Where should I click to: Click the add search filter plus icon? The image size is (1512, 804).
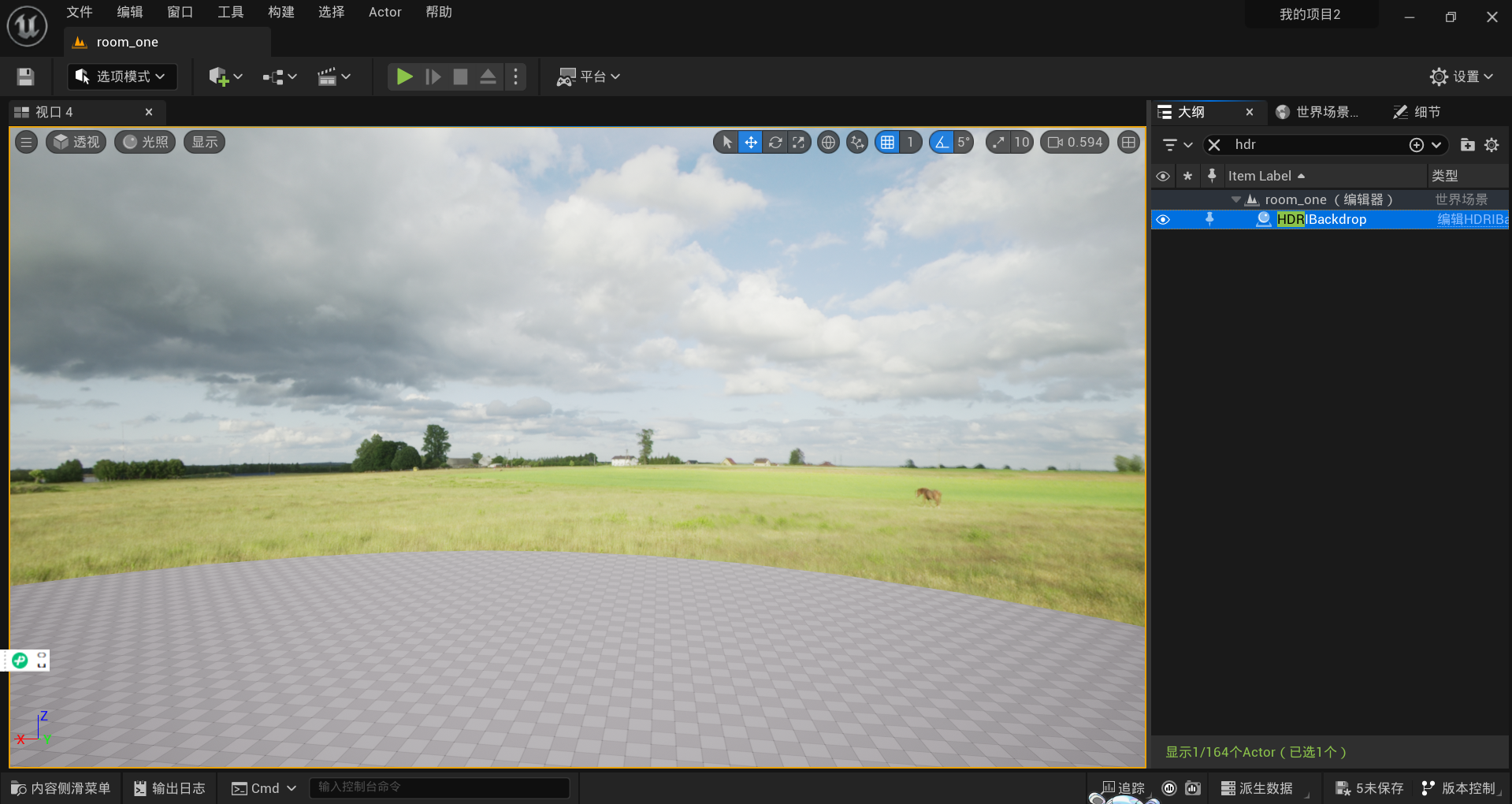[x=1417, y=144]
